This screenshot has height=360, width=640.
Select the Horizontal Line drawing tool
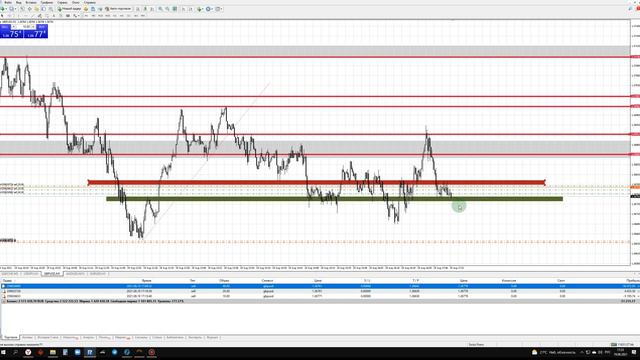coord(25,16)
